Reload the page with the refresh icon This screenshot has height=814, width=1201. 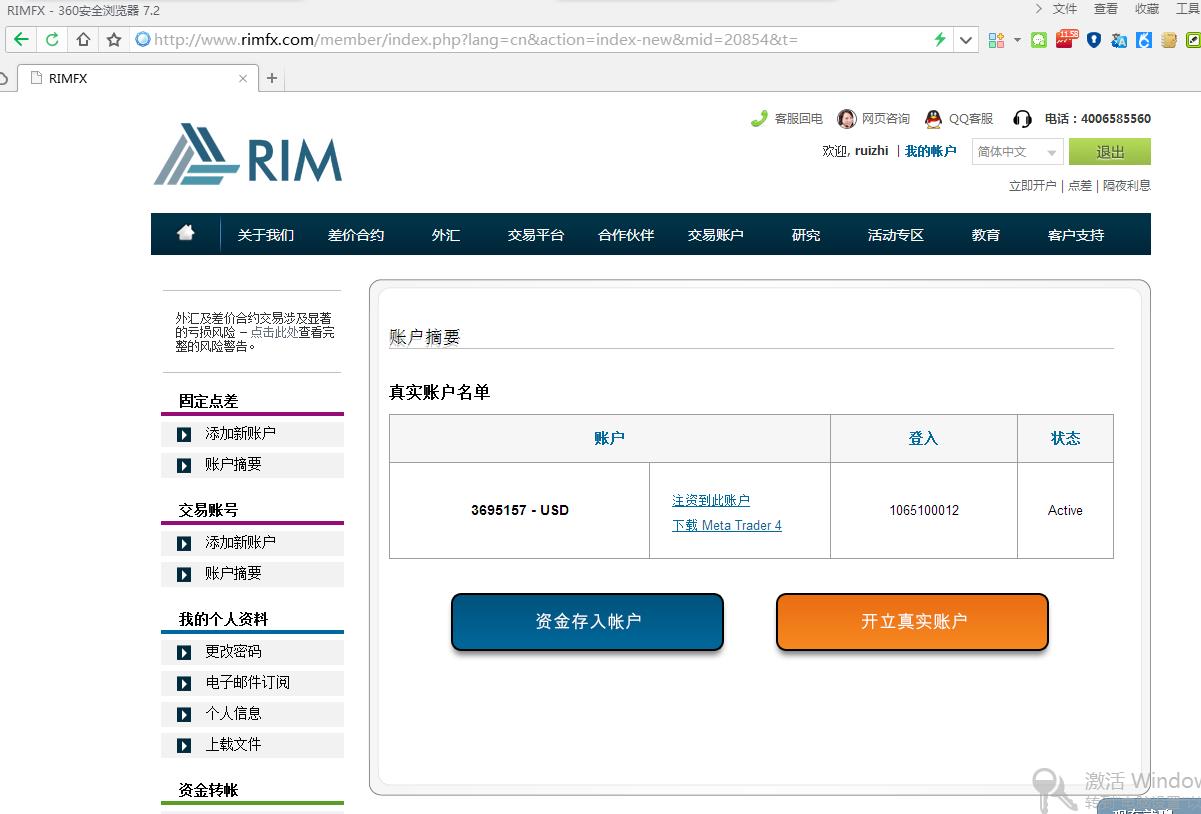click(x=52, y=40)
